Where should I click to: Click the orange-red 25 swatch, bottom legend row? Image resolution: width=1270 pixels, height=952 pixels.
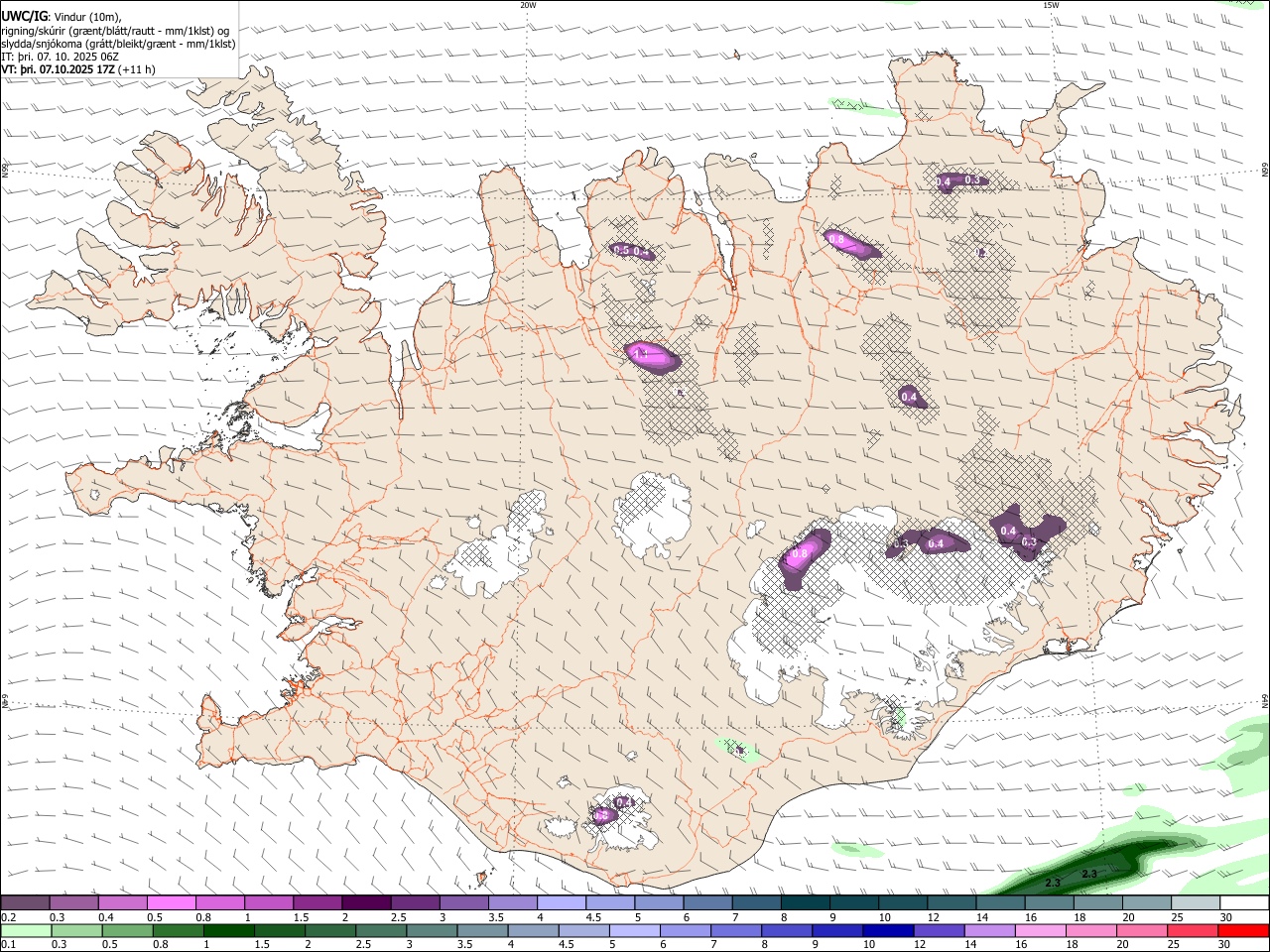click(x=1194, y=931)
